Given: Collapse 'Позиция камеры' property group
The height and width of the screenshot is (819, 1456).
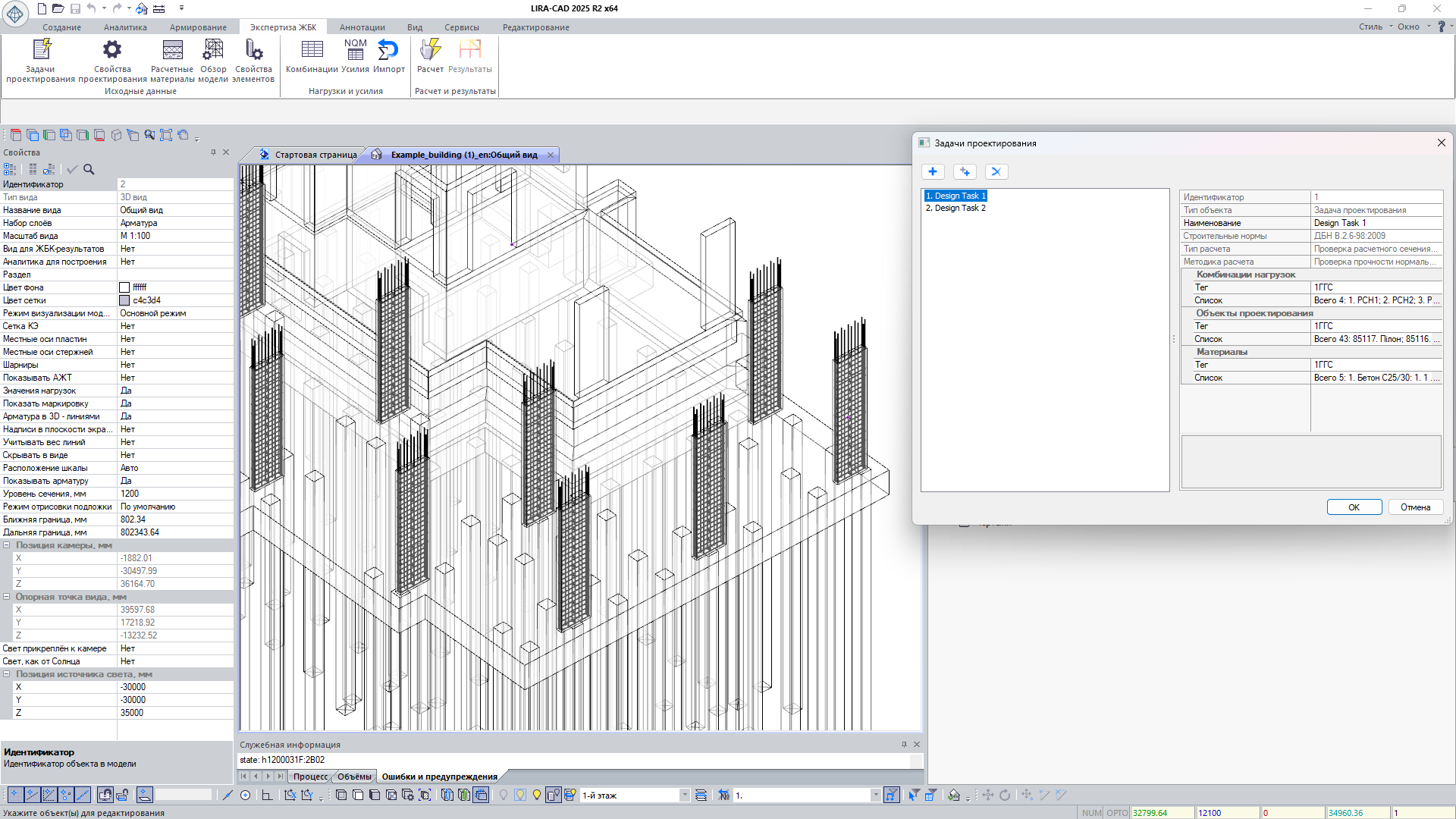Looking at the screenshot, I should (7, 545).
